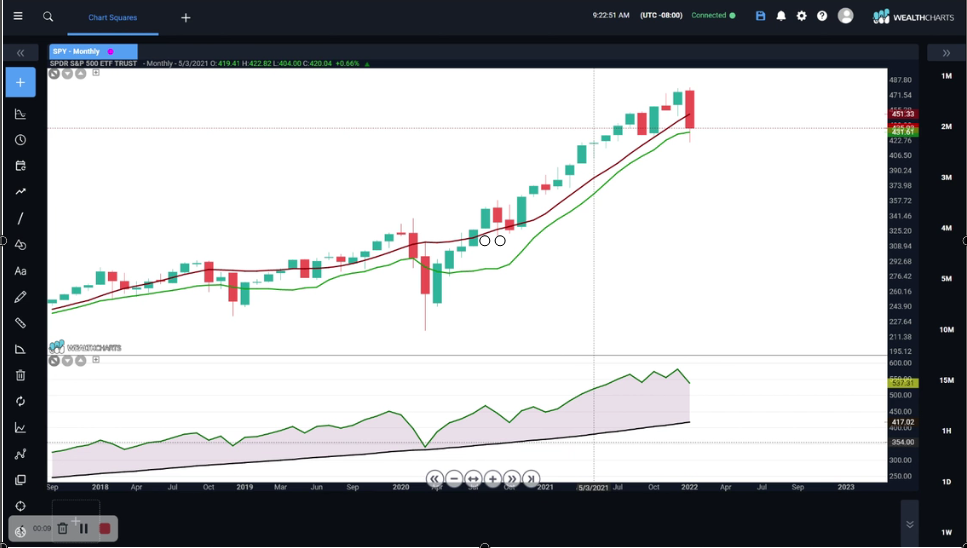The image size is (967, 548).
Task: Disable the lower indicator pane circle-slash icon
Action: point(54,361)
